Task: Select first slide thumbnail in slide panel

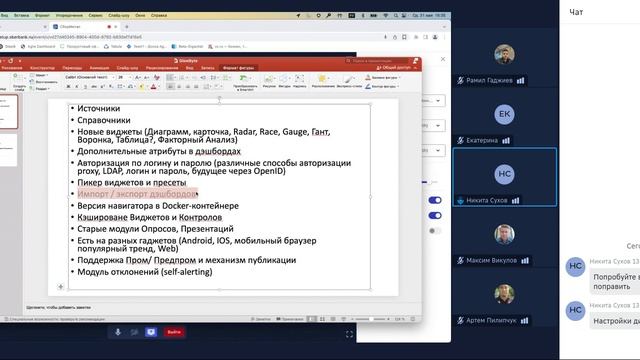Action: click(x=8, y=111)
